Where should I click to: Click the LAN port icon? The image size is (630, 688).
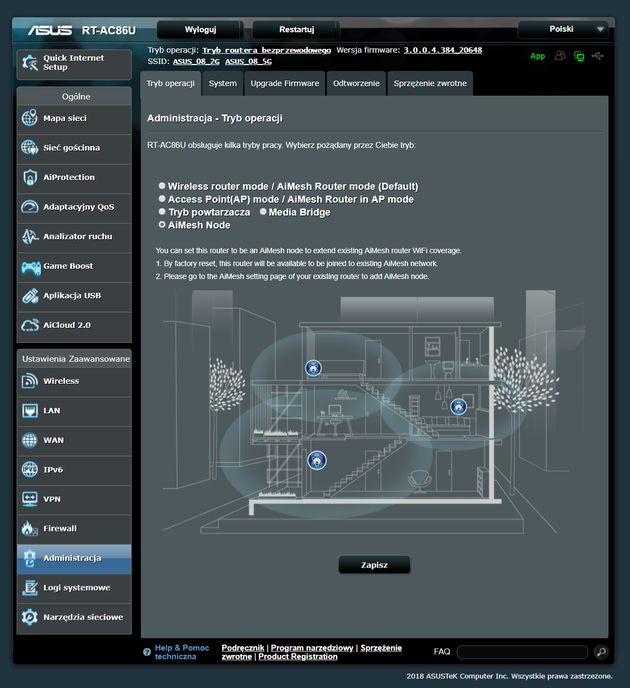(29, 411)
